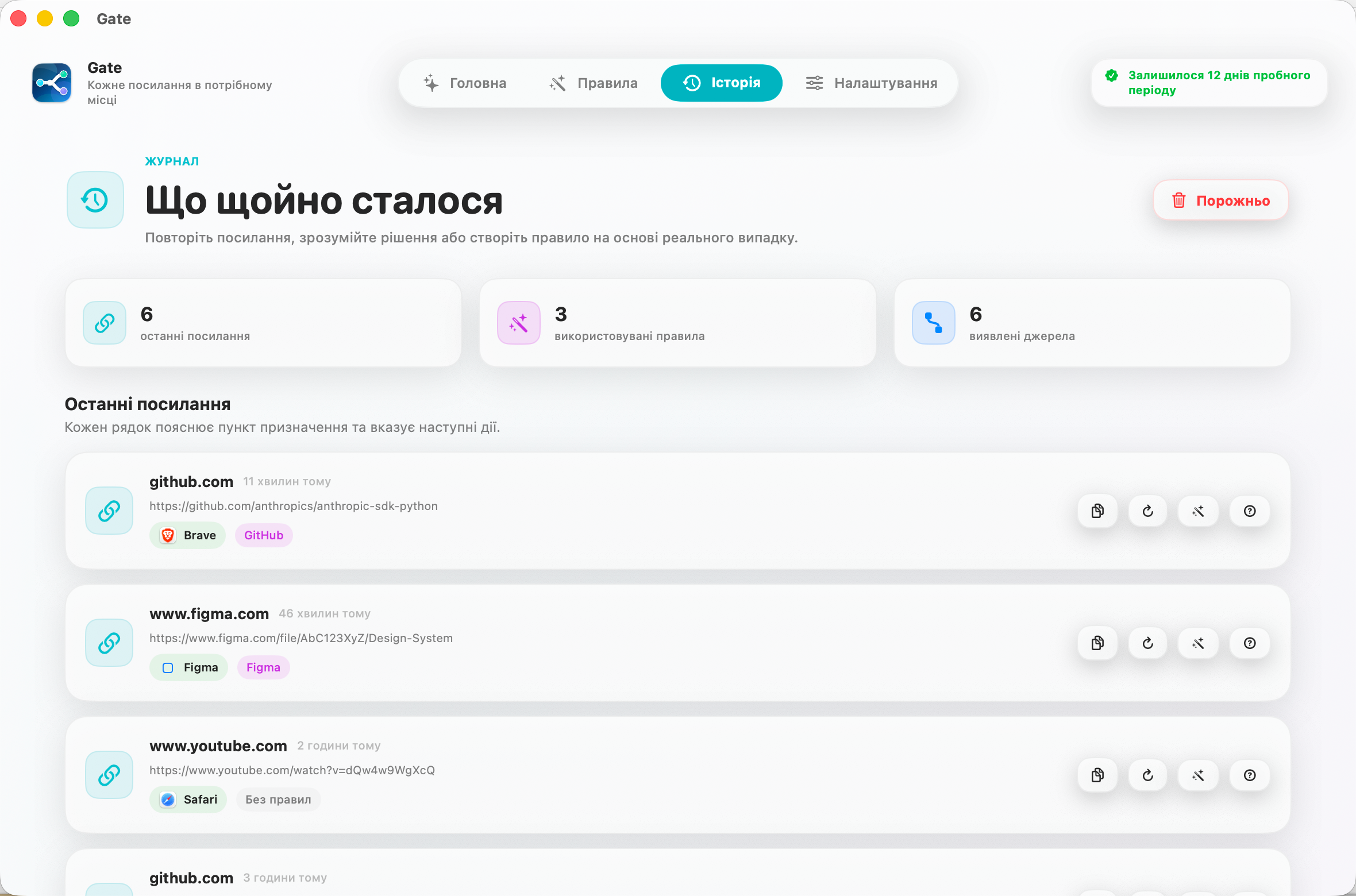The height and width of the screenshot is (896, 1356).
Task: Click the green Figma app tag
Action: click(x=189, y=667)
